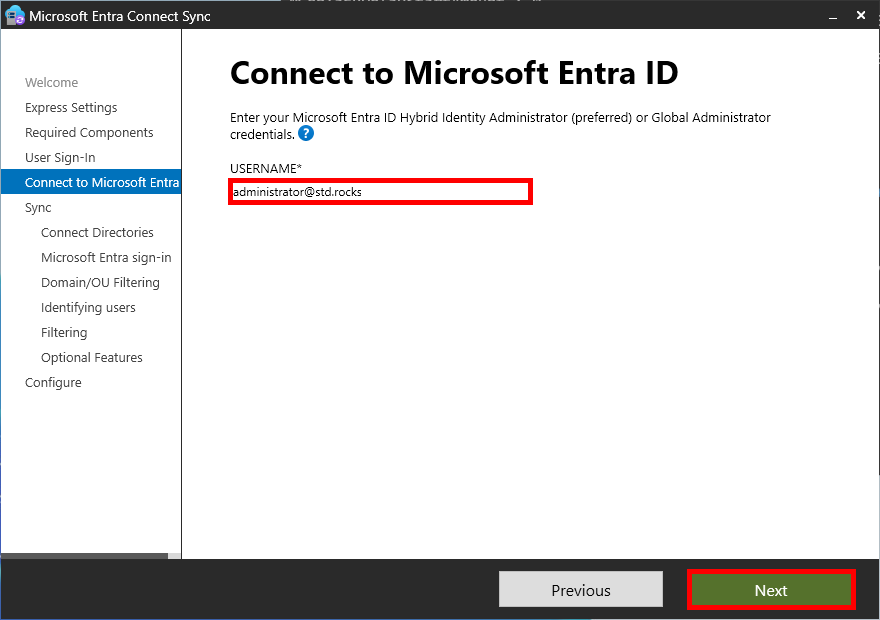Open the Identifying users step
This screenshot has height=620, width=880.
pyautogui.click(x=88, y=307)
